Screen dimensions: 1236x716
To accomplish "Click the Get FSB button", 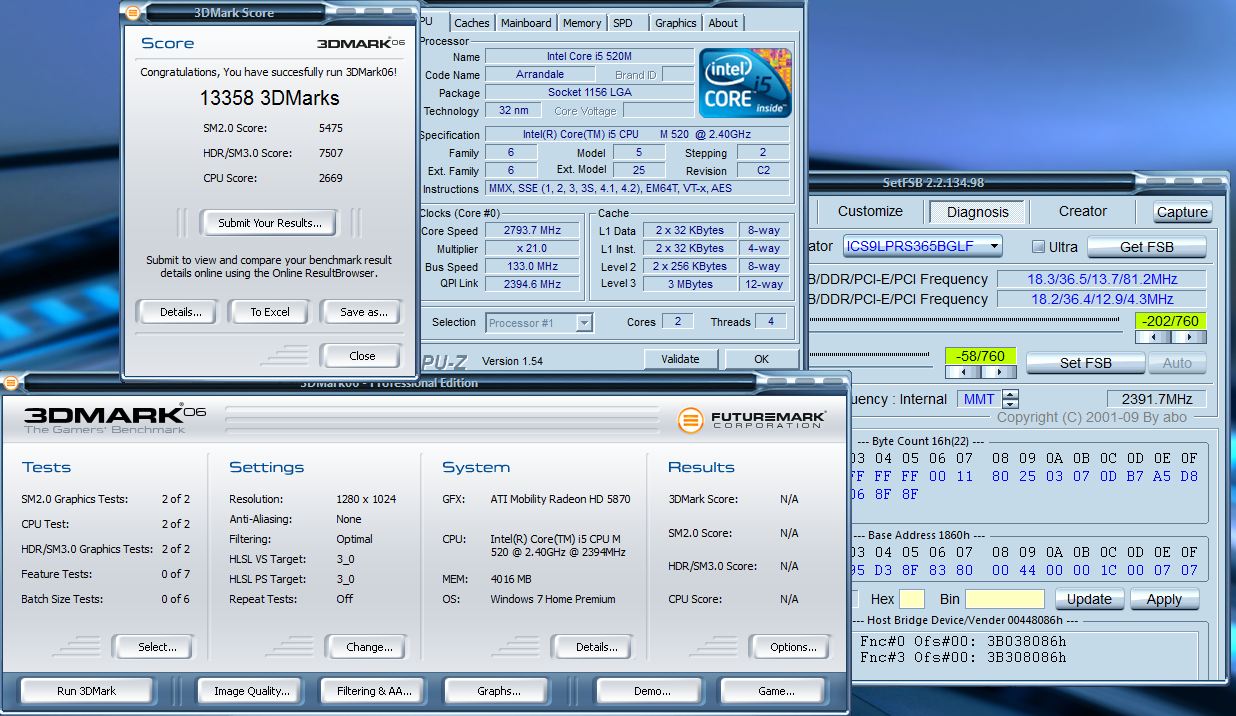I will click(x=1146, y=247).
